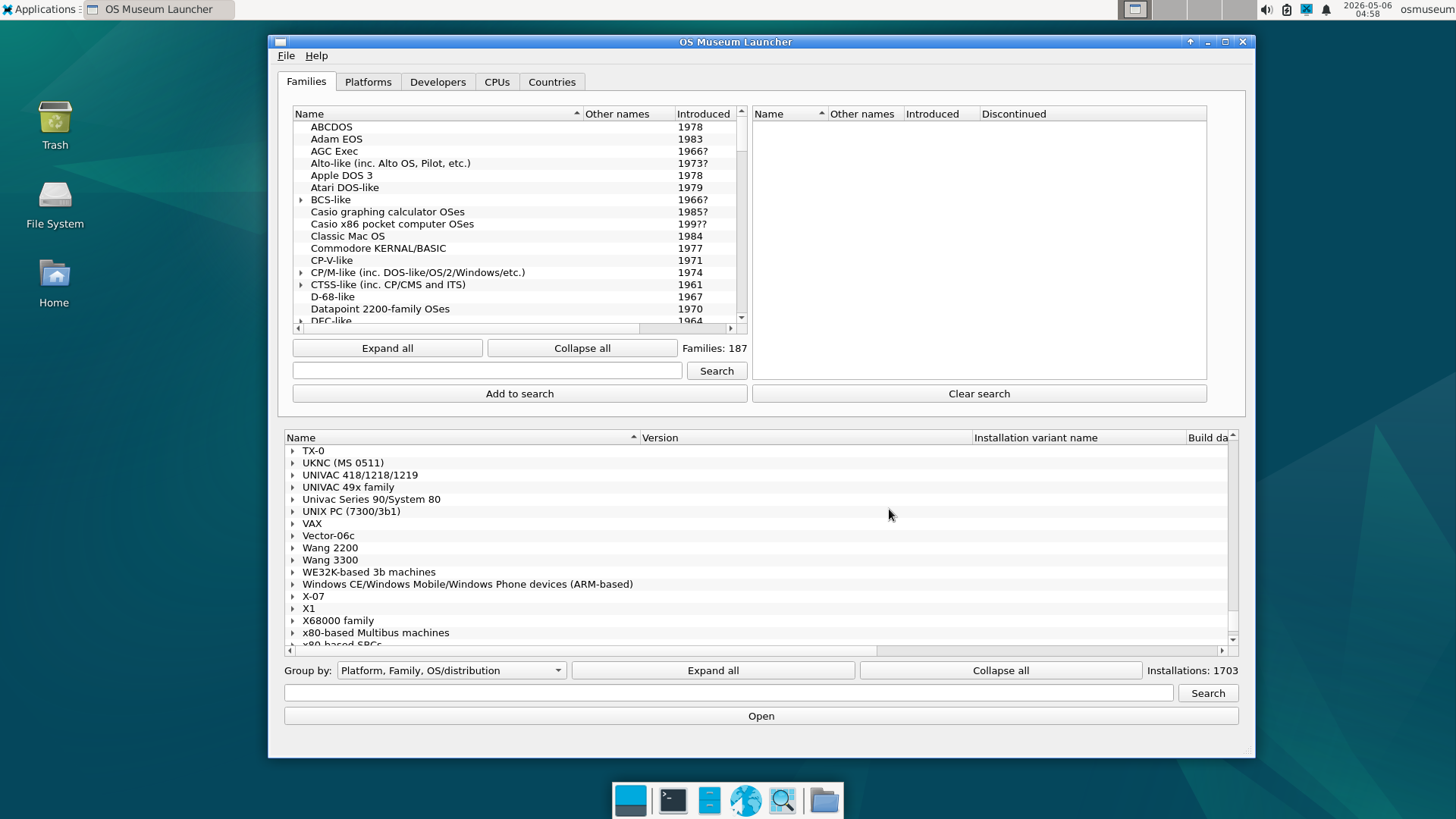Click the families Expand all button
Viewport: 1456px width, 819px height.
click(388, 349)
